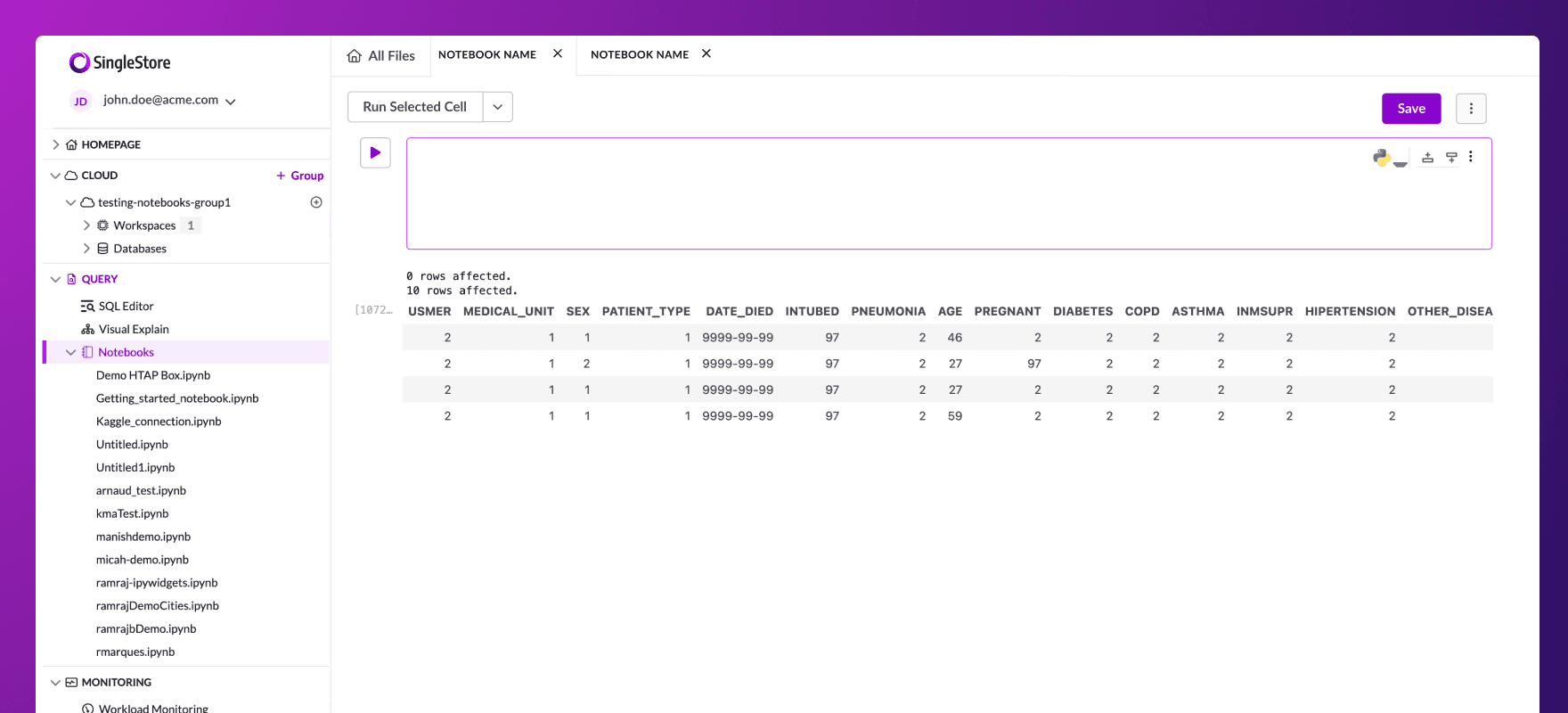Expand the HOMEPAGE section
Screen dimensions: 1568x713
56,144
